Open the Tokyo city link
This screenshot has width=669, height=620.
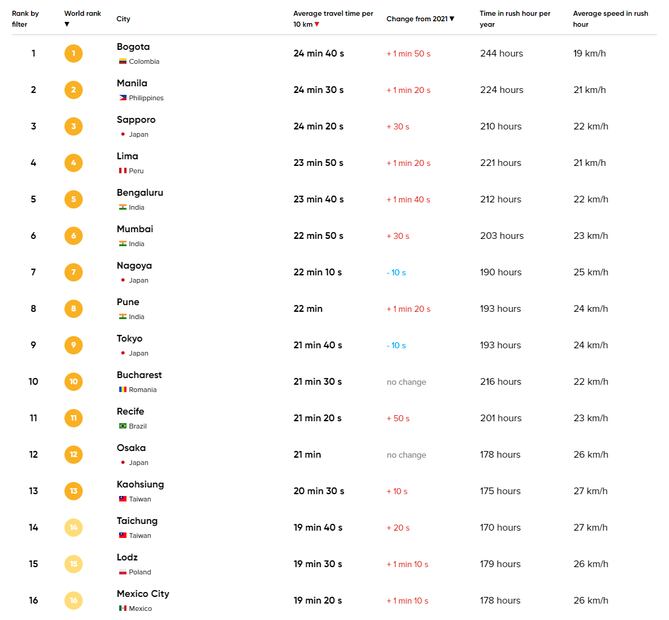(130, 339)
